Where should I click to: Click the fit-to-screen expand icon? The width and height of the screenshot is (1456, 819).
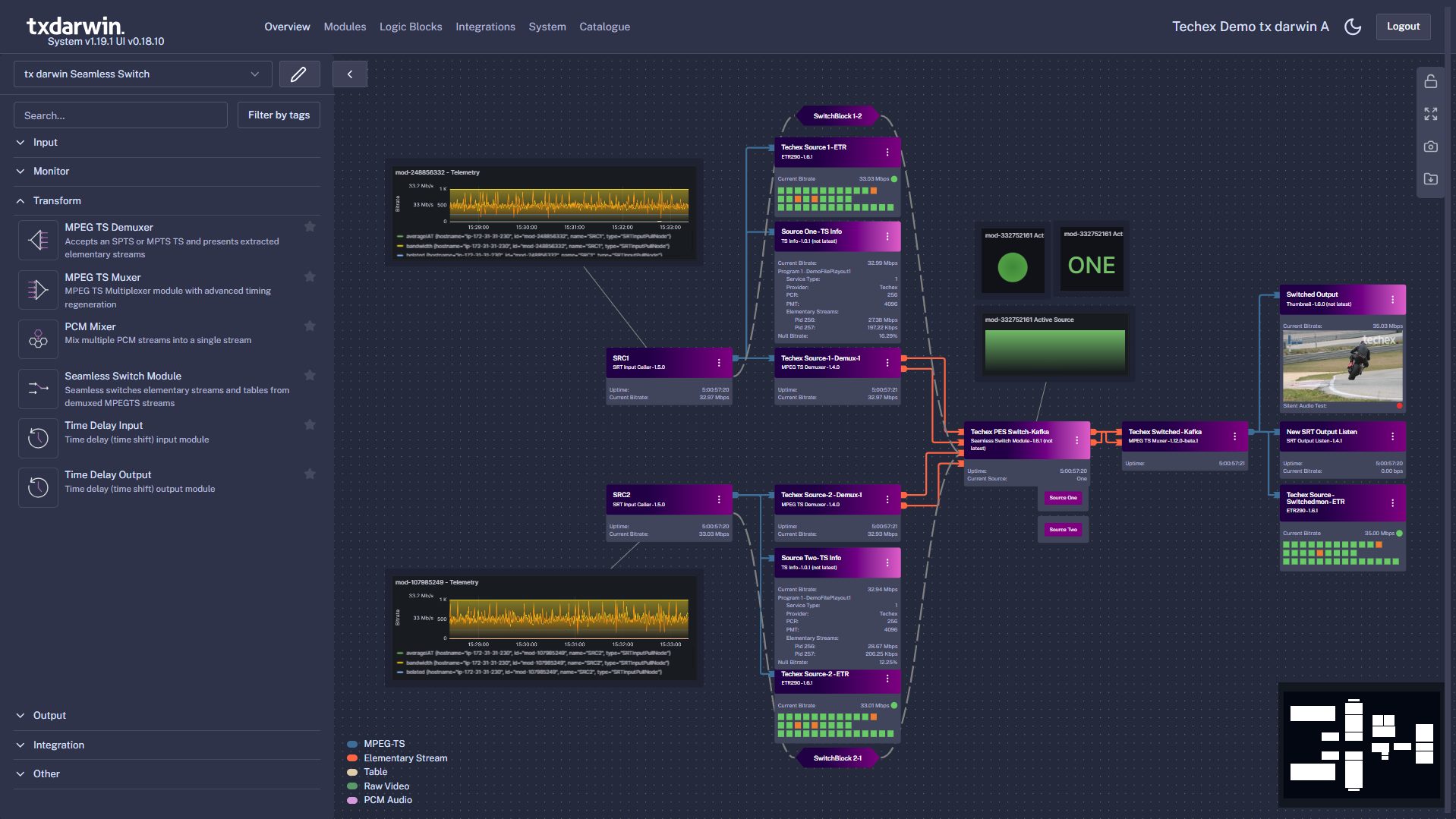(x=1430, y=114)
